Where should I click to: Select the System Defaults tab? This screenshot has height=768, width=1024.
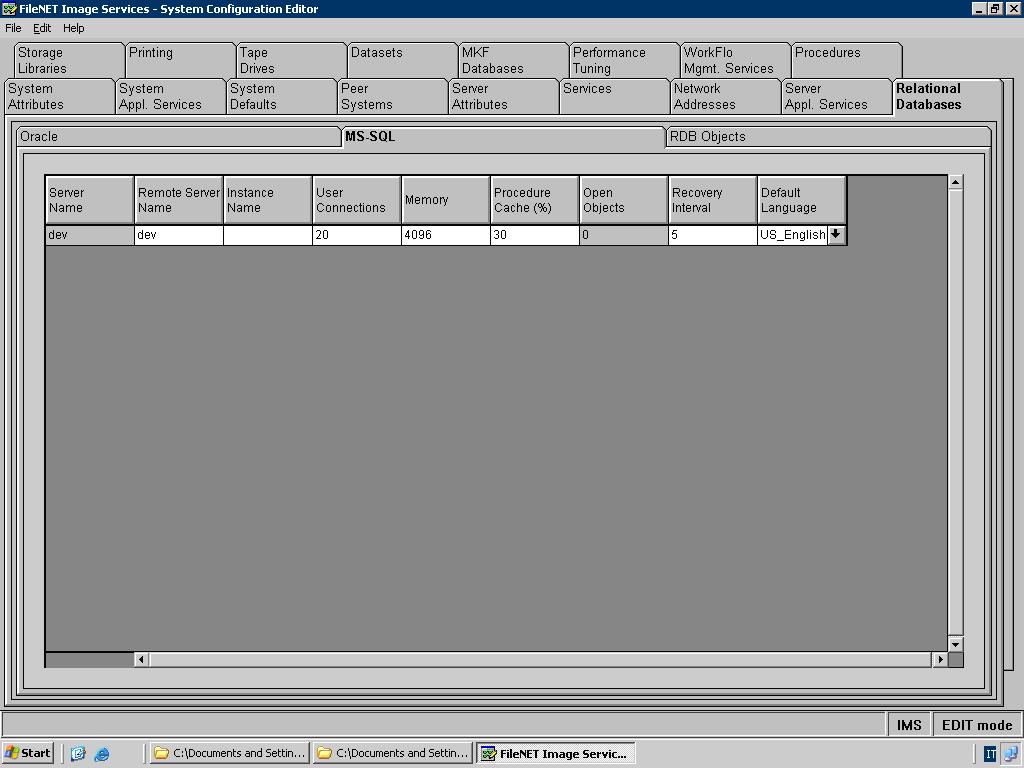(x=281, y=97)
